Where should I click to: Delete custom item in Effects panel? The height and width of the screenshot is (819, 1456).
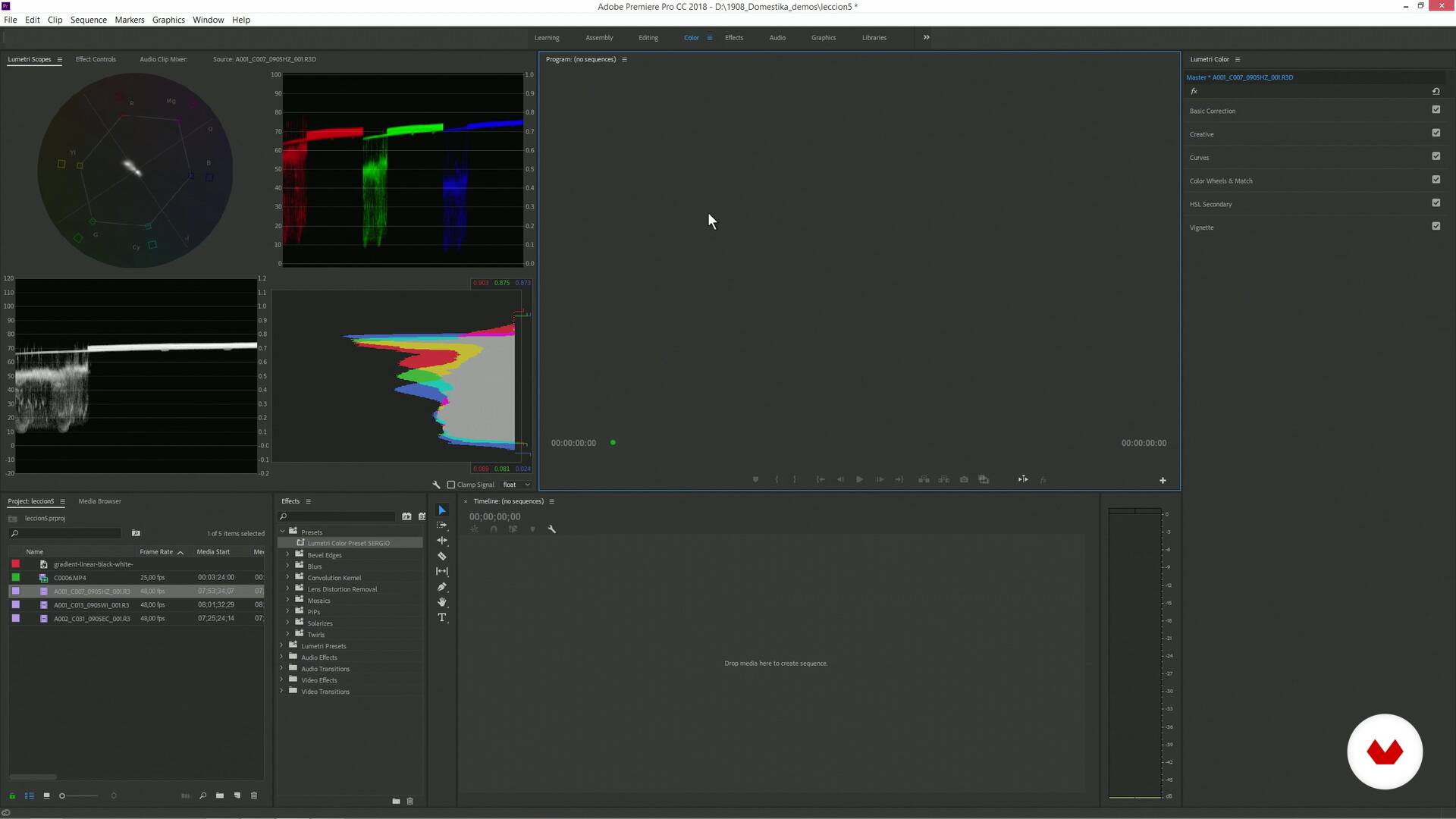click(x=410, y=801)
